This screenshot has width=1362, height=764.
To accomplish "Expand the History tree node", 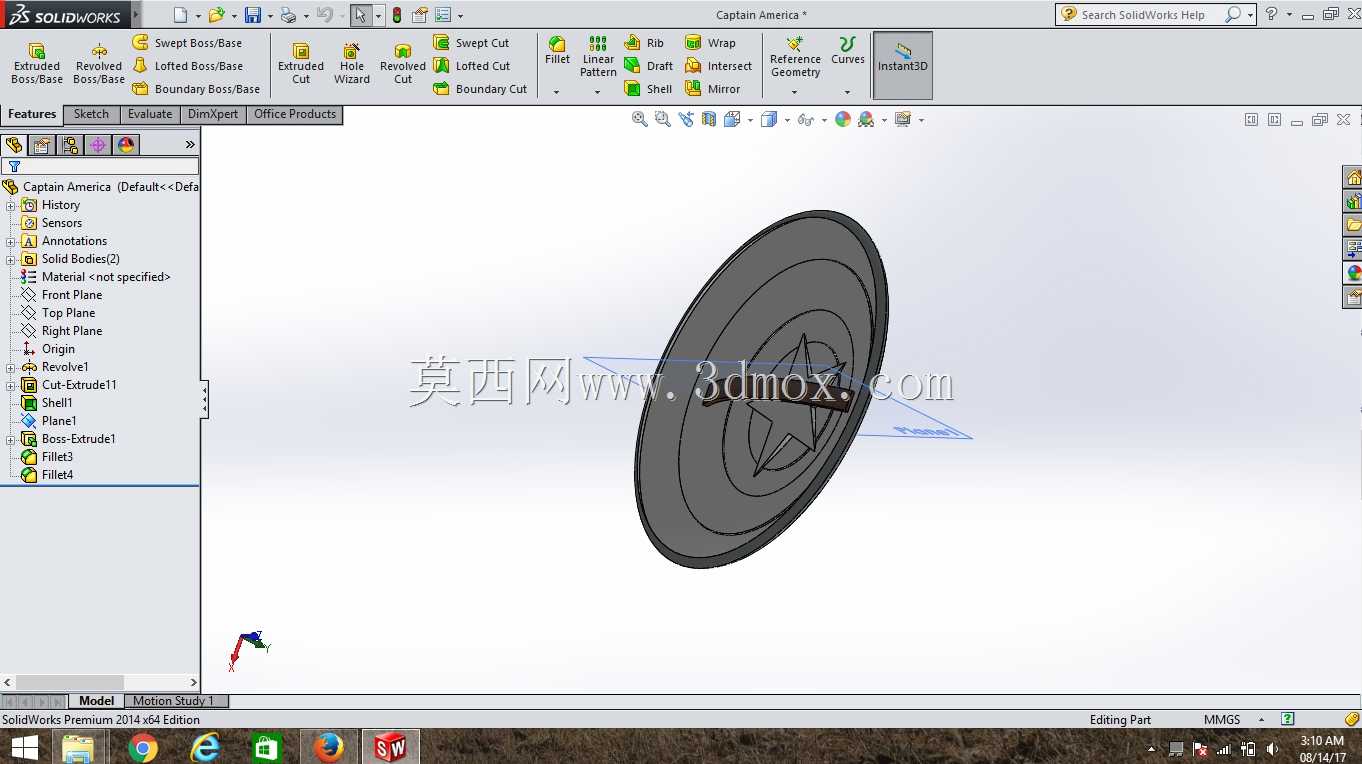I will click(x=11, y=205).
